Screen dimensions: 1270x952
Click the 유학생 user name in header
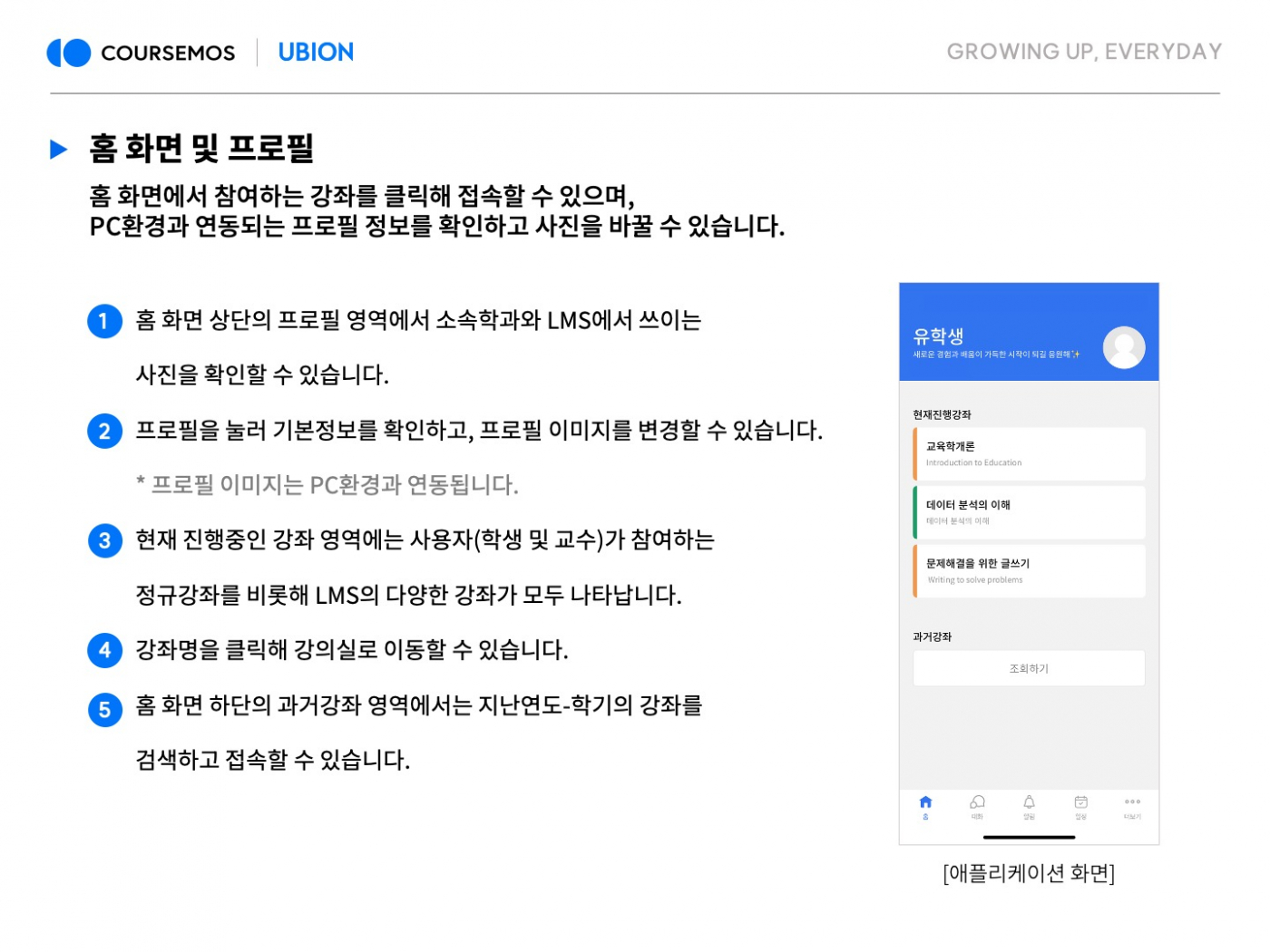pyautogui.click(x=938, y=336)
